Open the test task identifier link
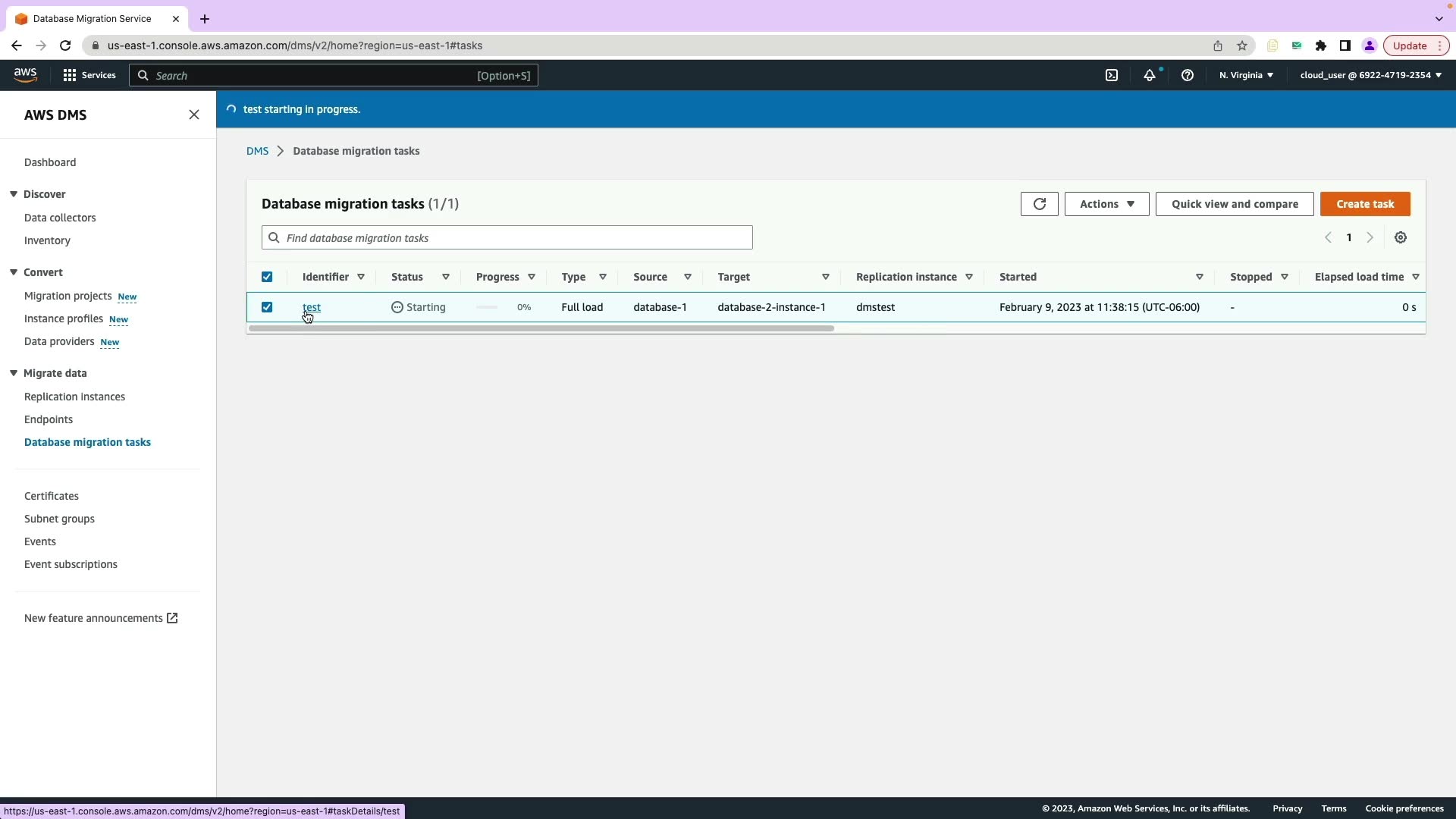 point(311,308)
